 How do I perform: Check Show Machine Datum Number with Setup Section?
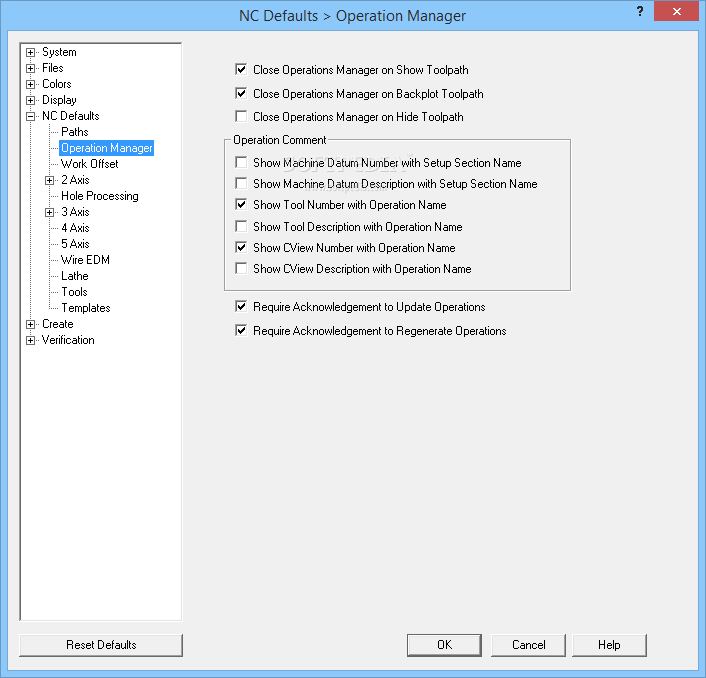tap(241, 163)
